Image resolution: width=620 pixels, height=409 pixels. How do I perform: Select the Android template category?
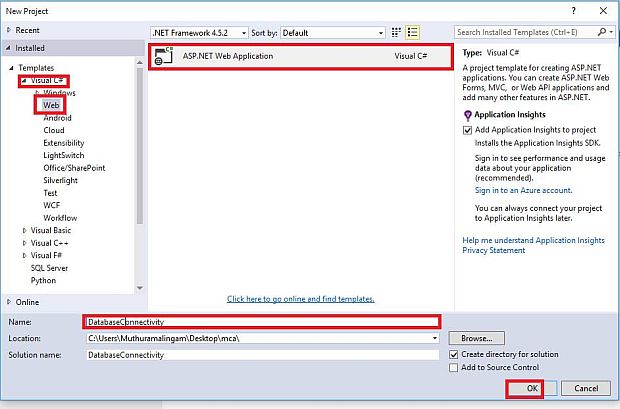pyautogui.click(x=57, y=118)
